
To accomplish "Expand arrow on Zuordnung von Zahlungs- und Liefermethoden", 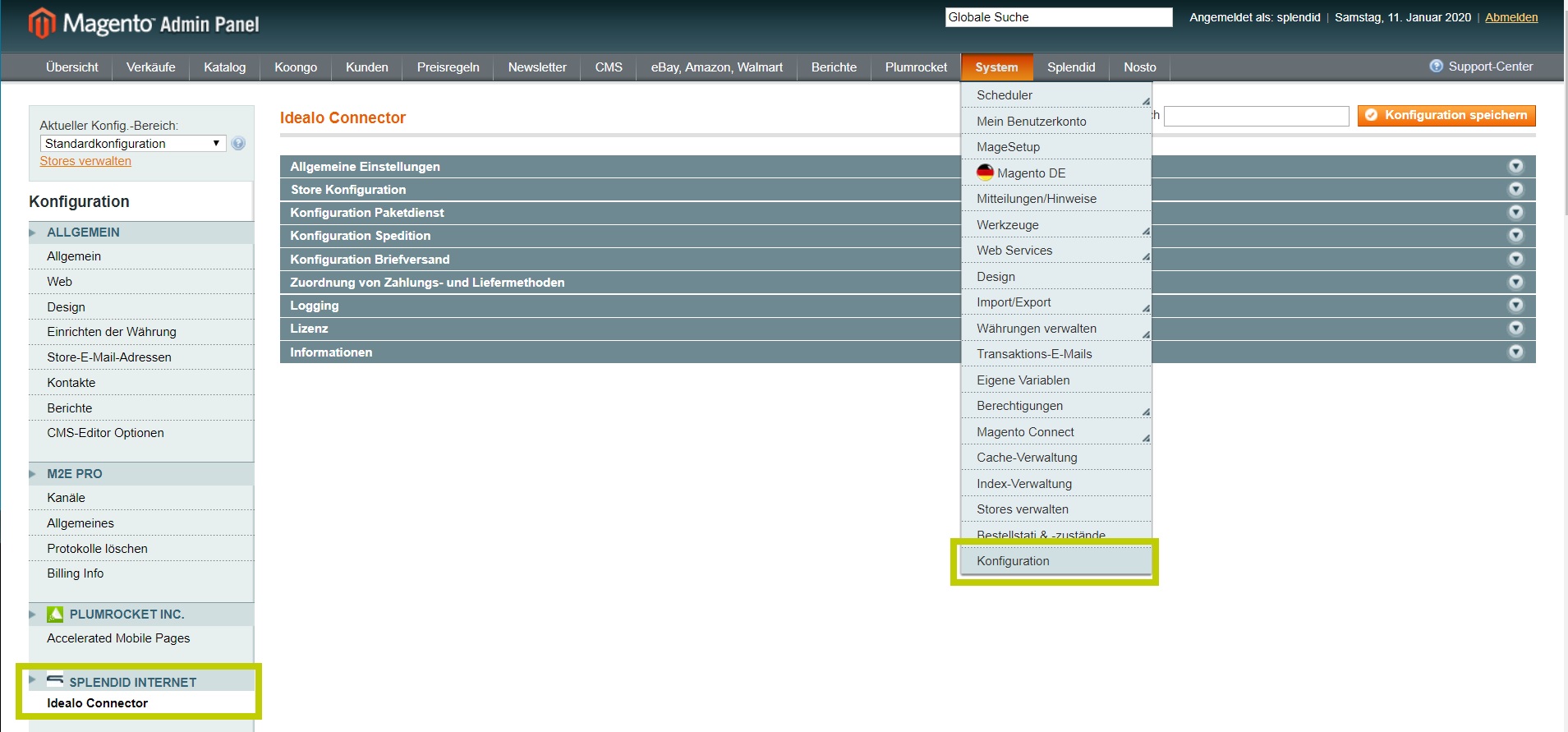I will [1516, 282].
